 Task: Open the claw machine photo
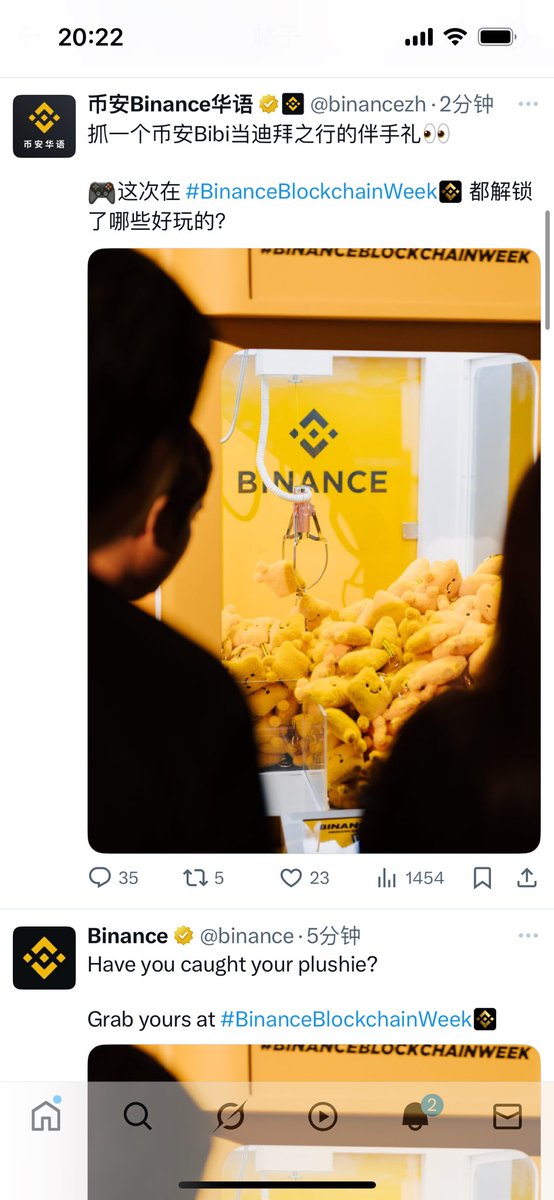pos(314,550)
